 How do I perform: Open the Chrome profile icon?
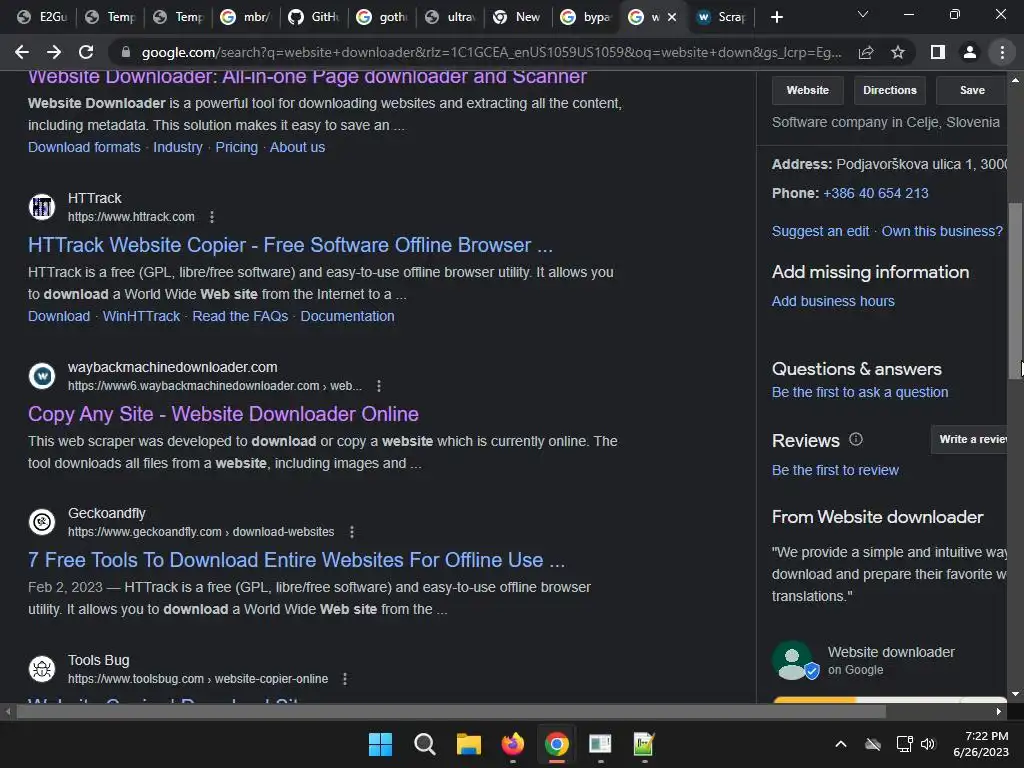[970, 52]
